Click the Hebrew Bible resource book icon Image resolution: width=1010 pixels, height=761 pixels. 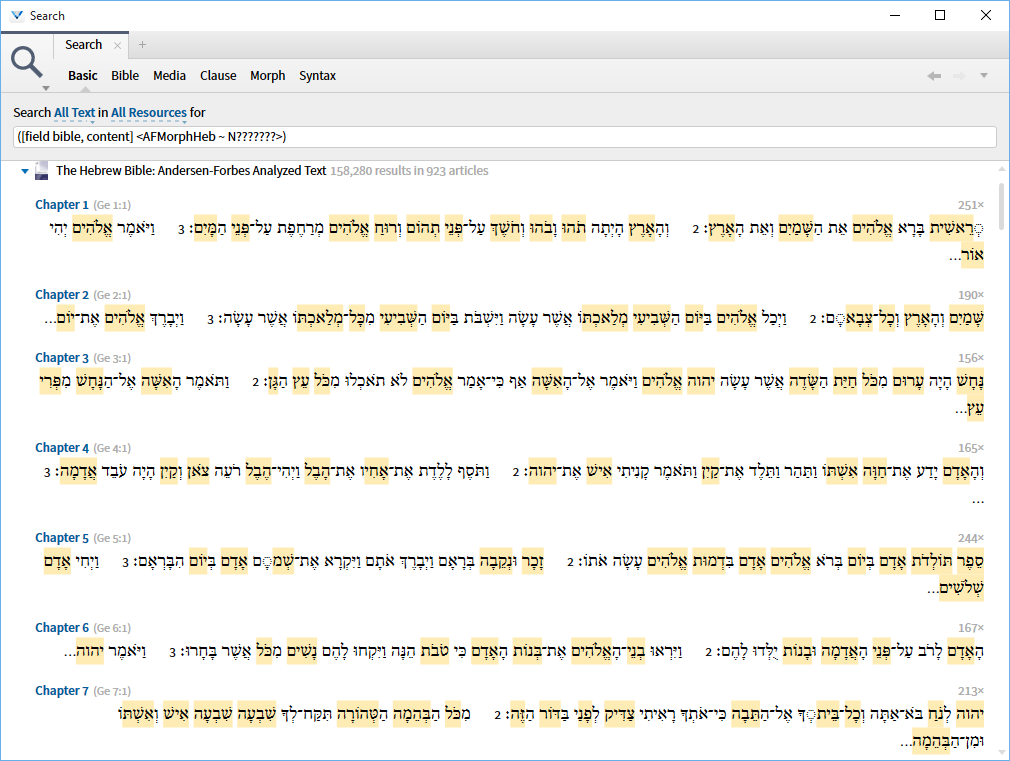[x=41, y=171]
